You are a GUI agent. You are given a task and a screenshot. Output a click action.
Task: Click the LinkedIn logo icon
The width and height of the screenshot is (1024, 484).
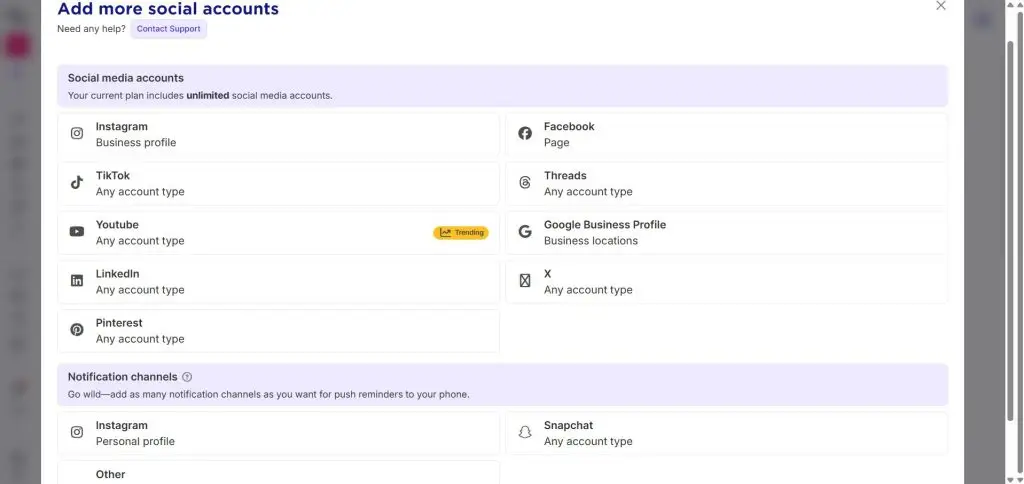tap(77, 280)
